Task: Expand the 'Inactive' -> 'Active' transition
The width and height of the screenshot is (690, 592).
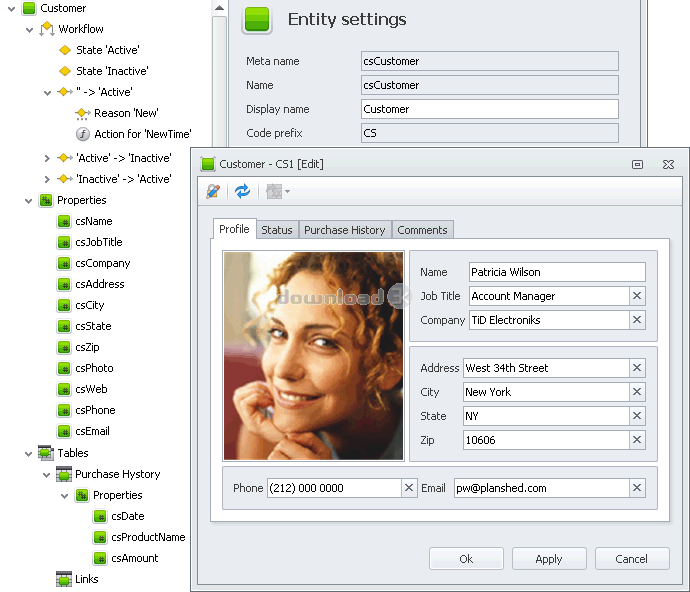Action: (47, 179)
